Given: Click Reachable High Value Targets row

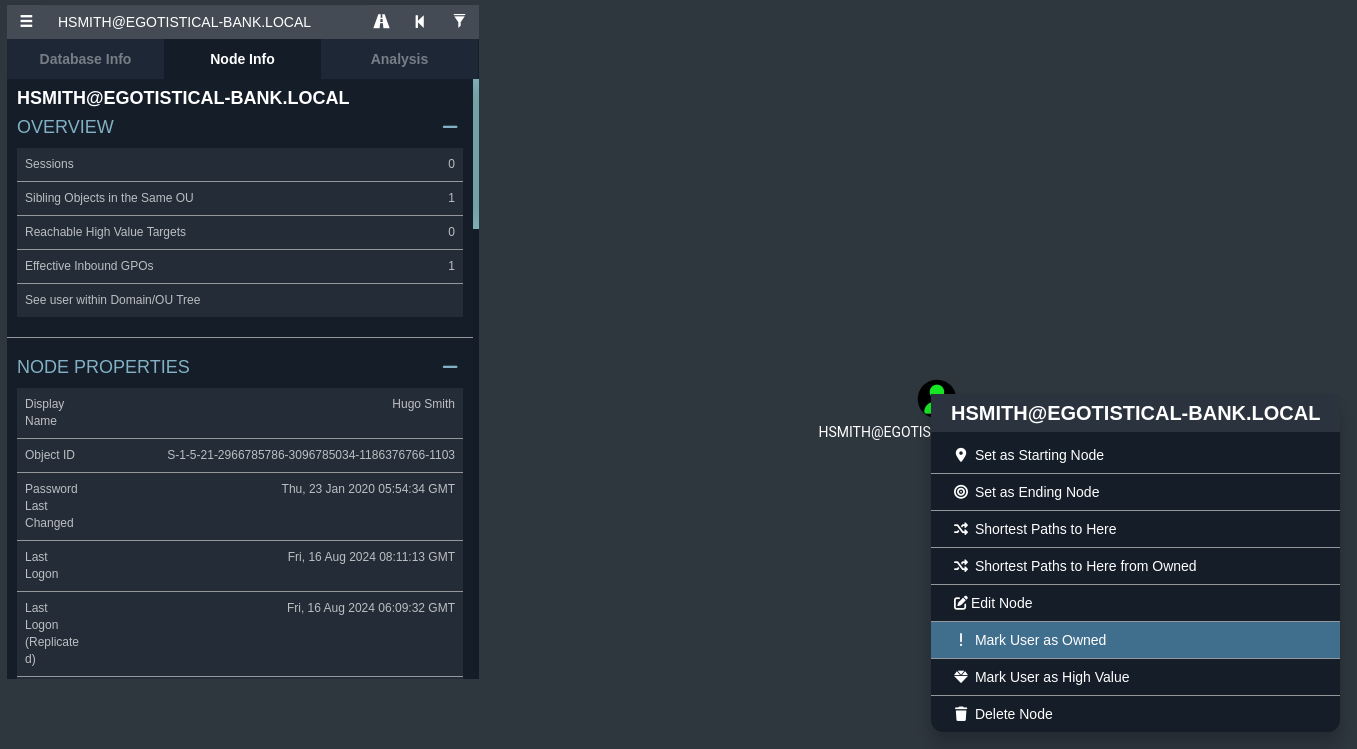Looking at the screenshot, I should point(240,232).
